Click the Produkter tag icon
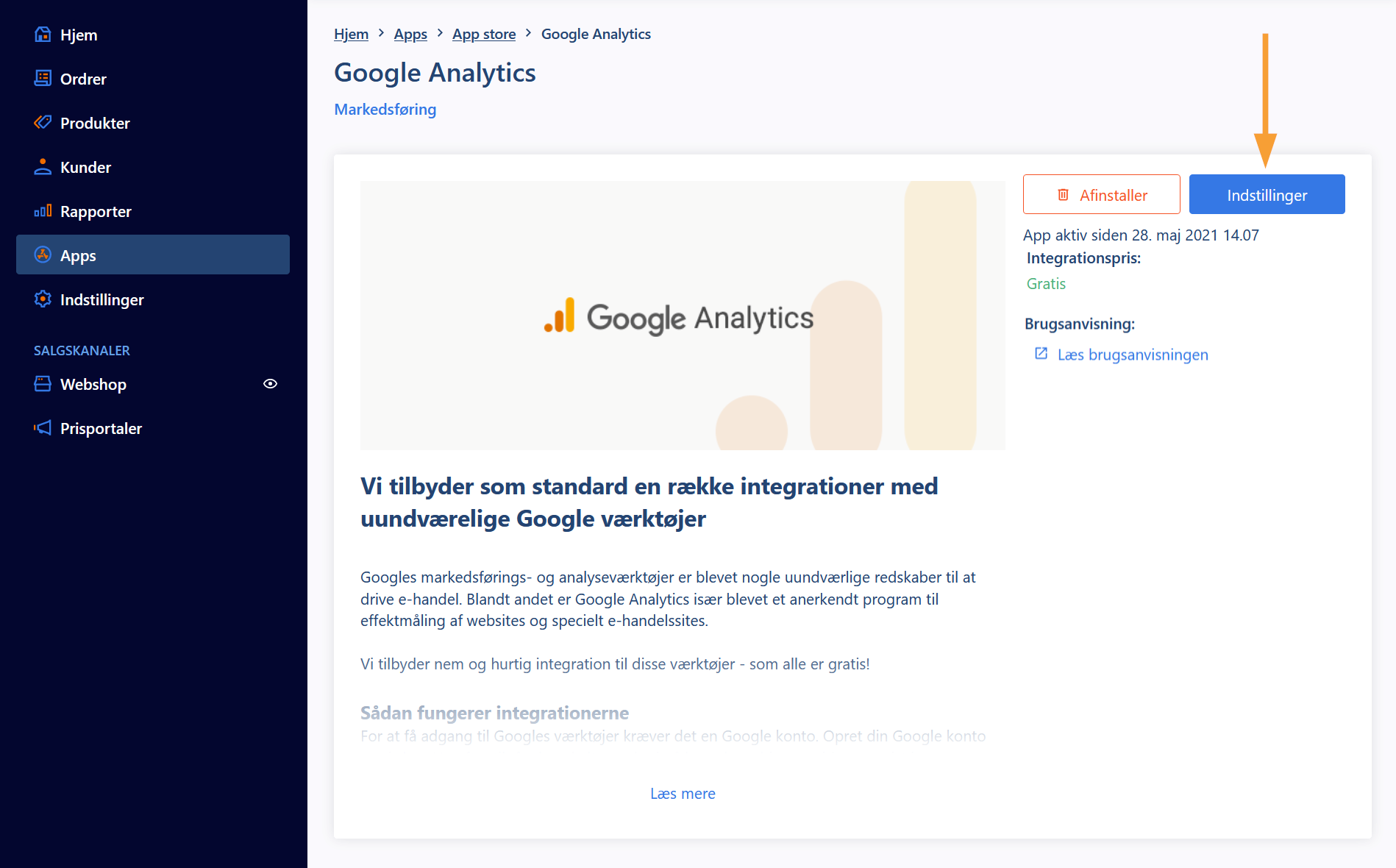This screenshot has height=868, width=1396. (x=43, y=122)
